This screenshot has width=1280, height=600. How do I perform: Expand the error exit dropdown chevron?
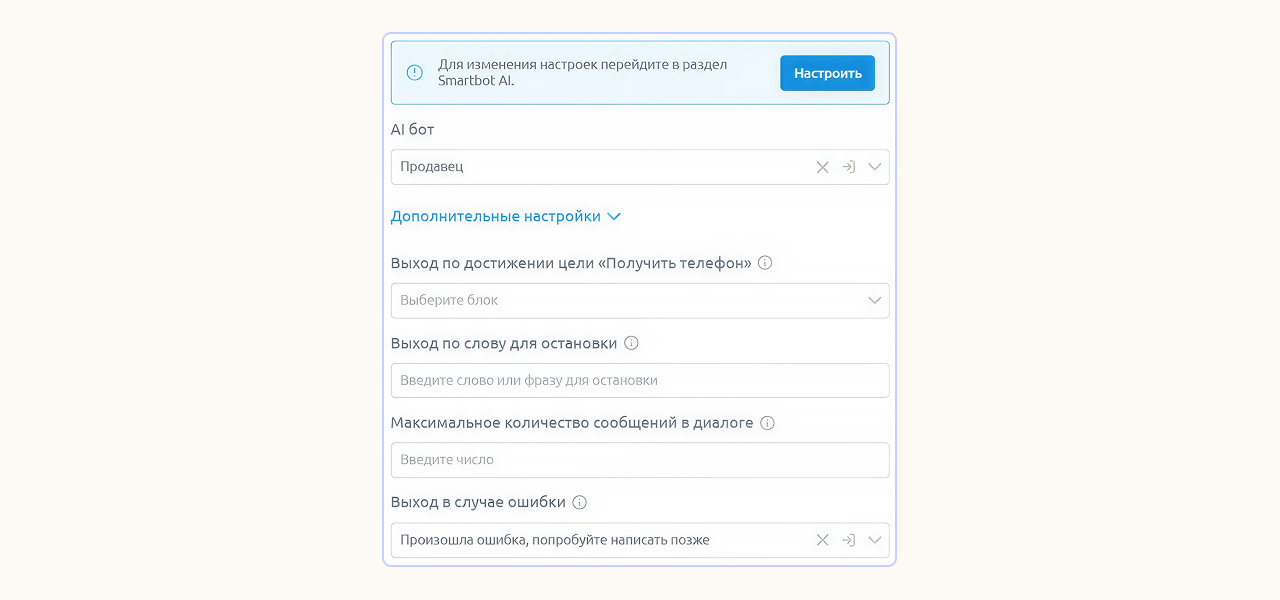(875, 540)
